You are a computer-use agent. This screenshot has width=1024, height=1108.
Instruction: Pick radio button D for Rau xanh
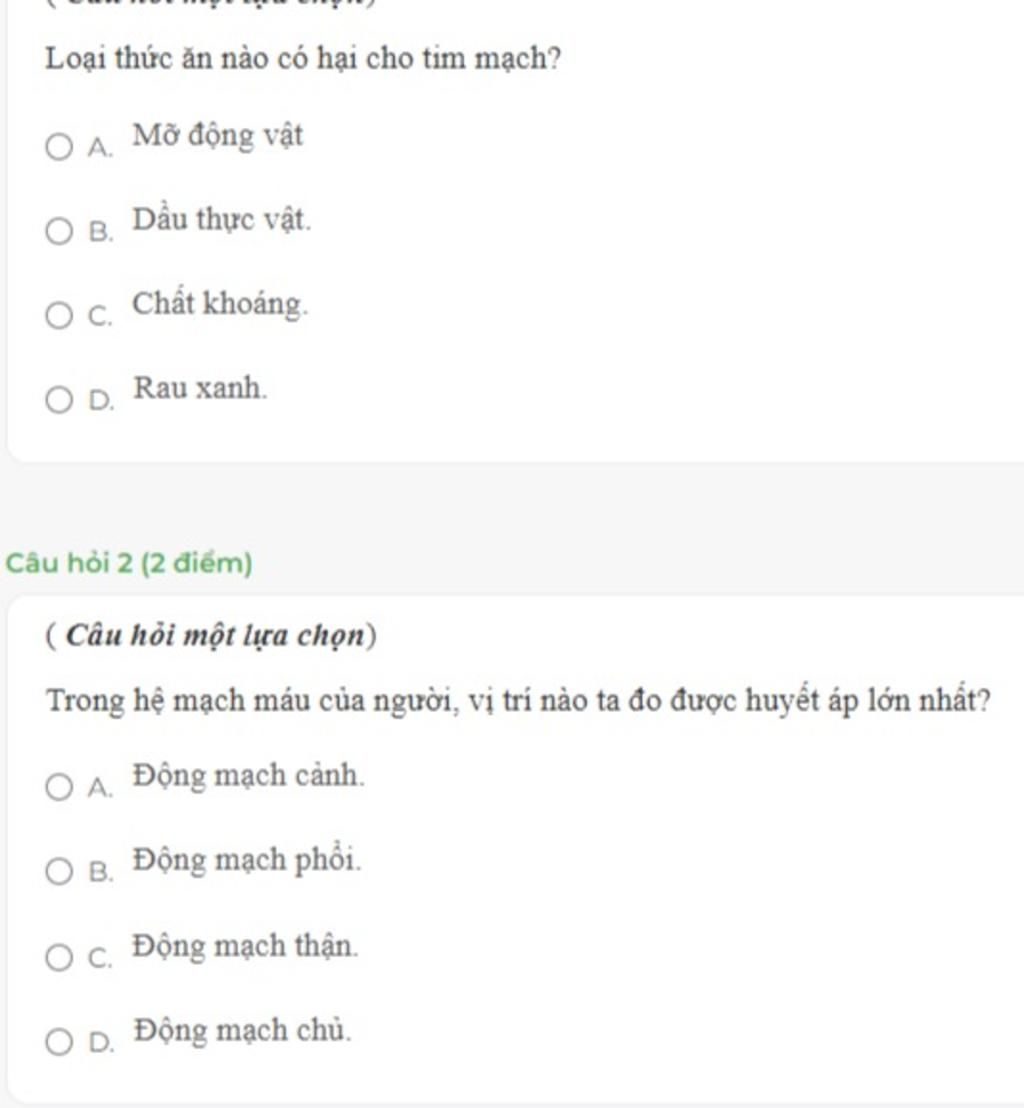coord(59,399)
